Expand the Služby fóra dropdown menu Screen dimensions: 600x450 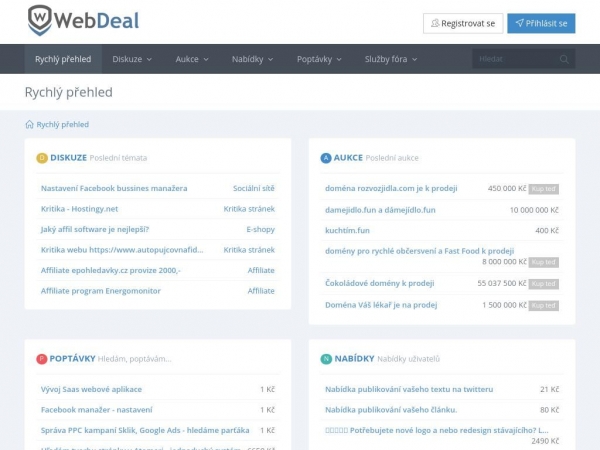391,59
